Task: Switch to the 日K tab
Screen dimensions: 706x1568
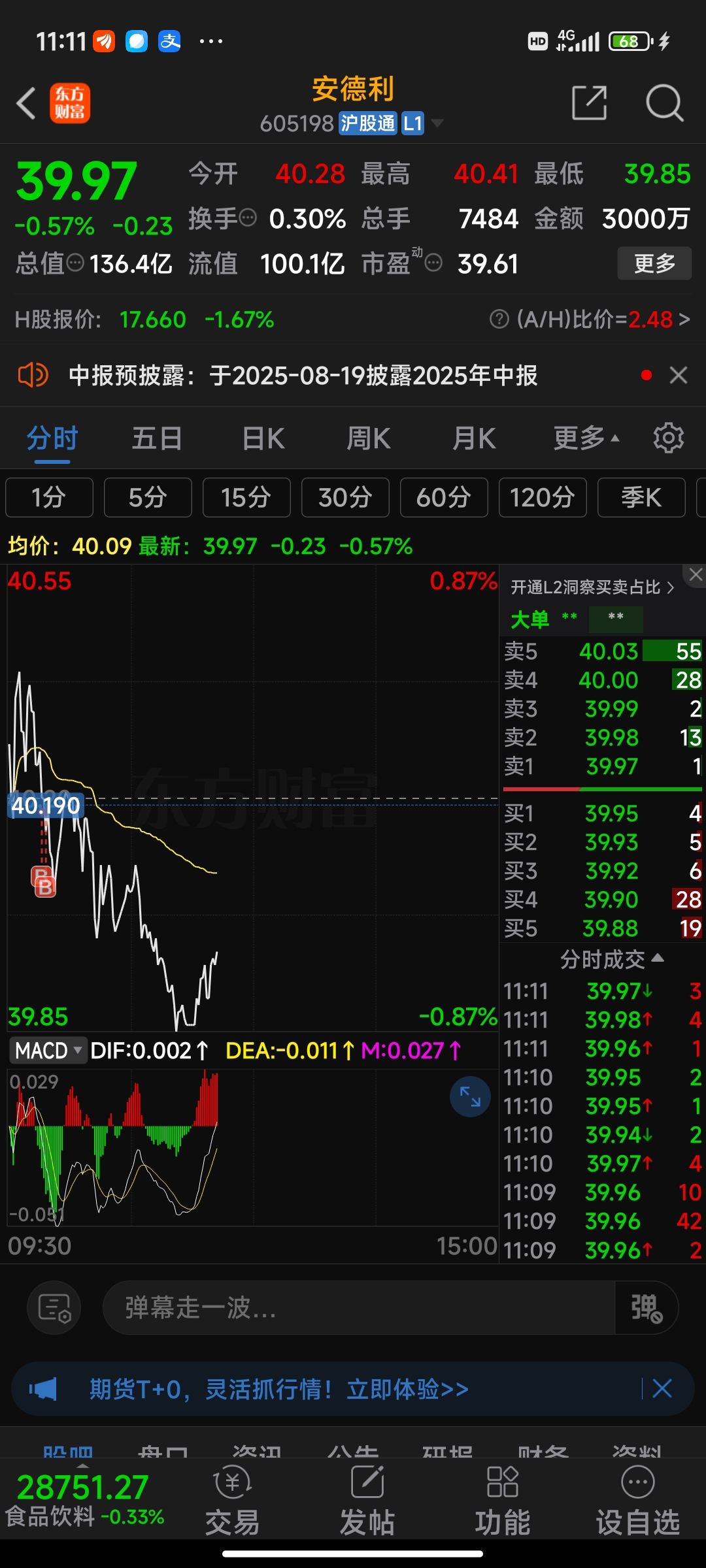Action: [263, 438]
